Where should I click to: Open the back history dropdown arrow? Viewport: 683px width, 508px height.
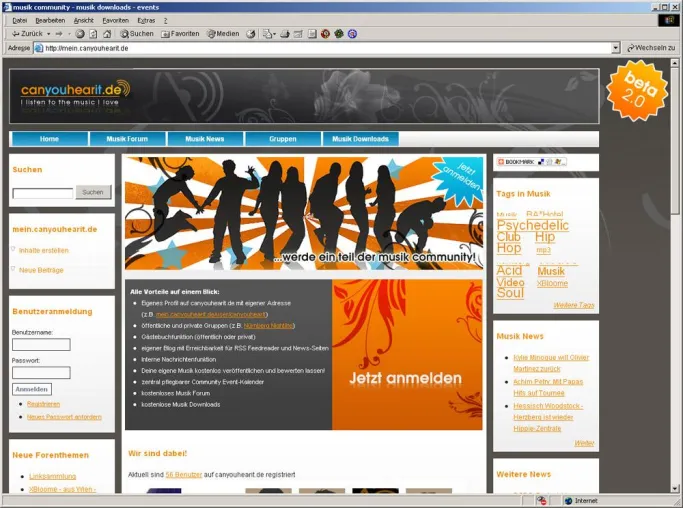pos(48,34)
